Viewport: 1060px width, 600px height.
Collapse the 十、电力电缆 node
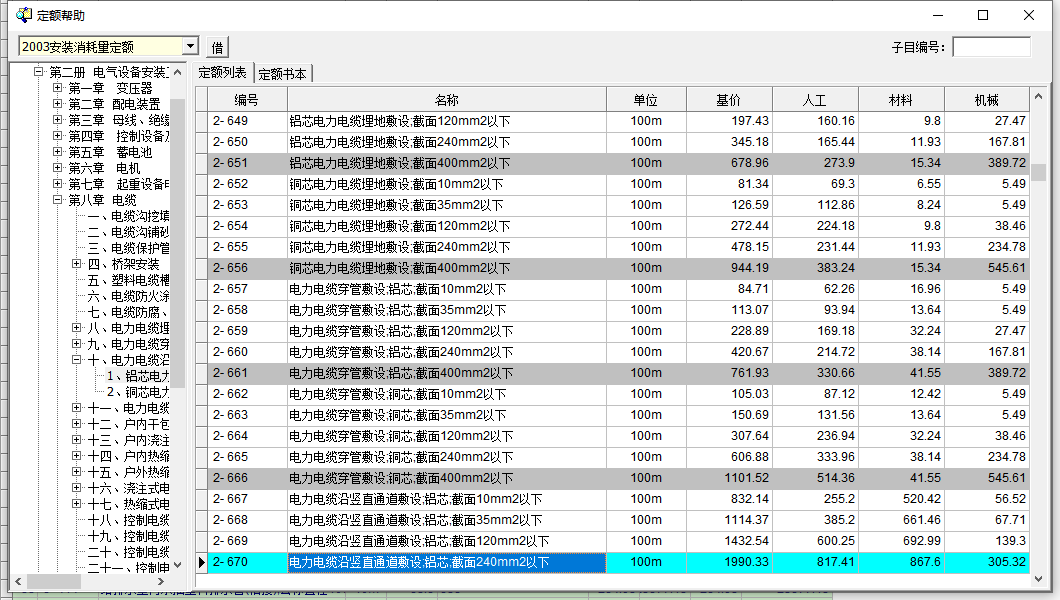pos(76,360)
